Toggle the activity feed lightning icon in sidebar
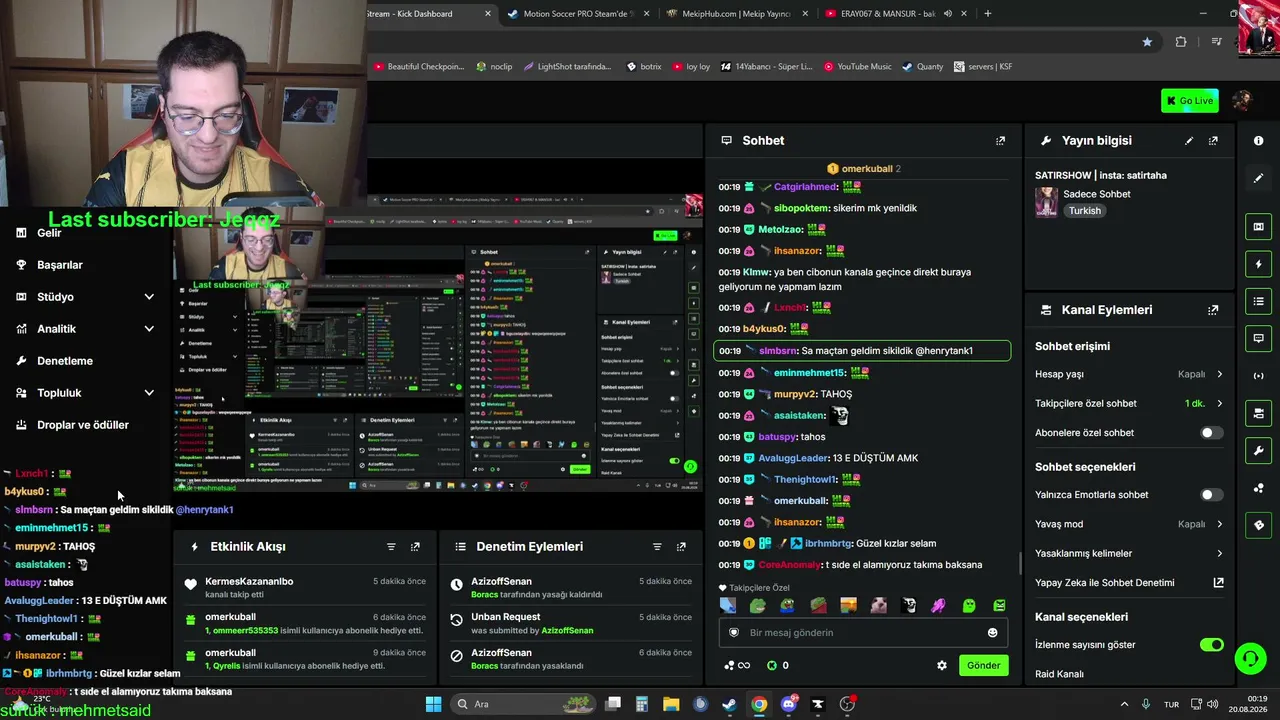 click(x=1258, y=264)
